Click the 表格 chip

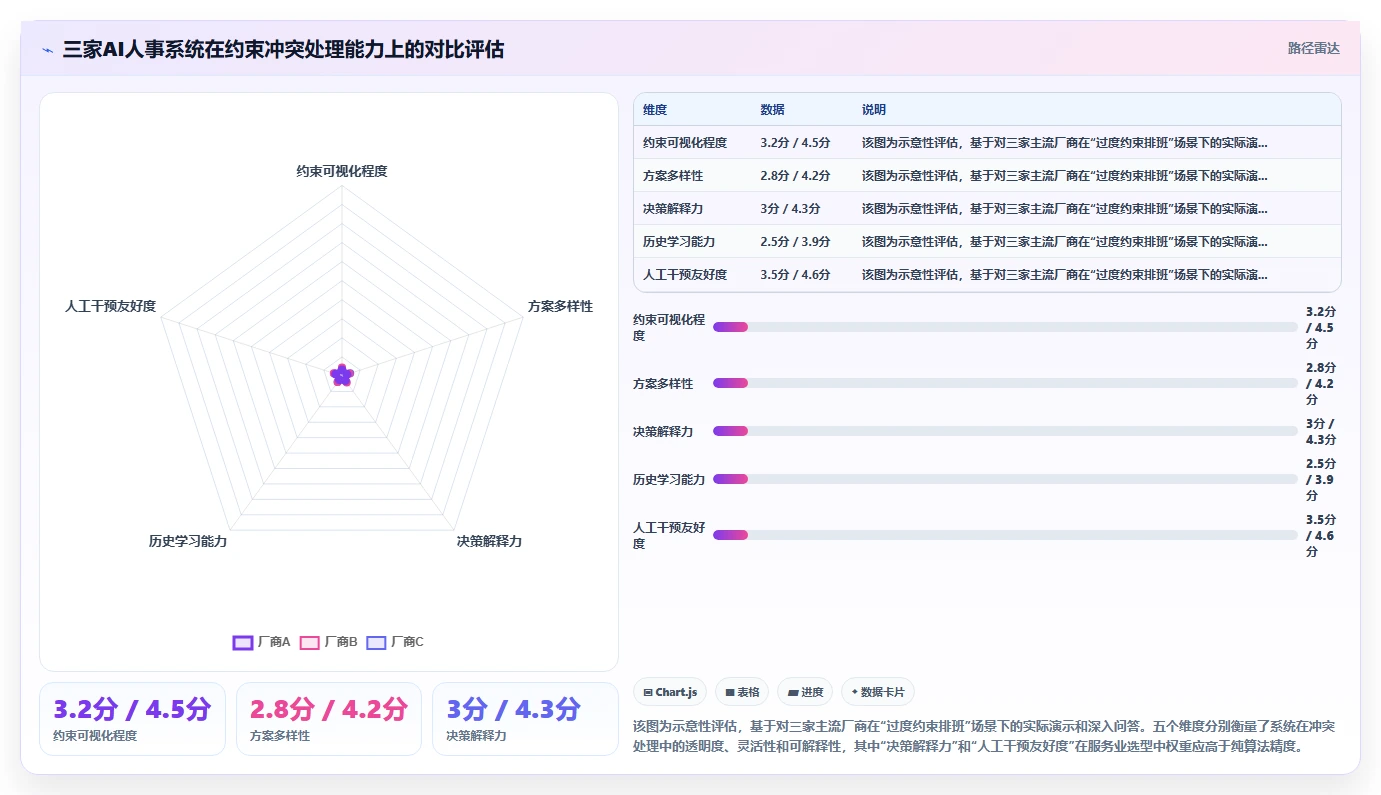pyautogui.click(x=742, y=692)
